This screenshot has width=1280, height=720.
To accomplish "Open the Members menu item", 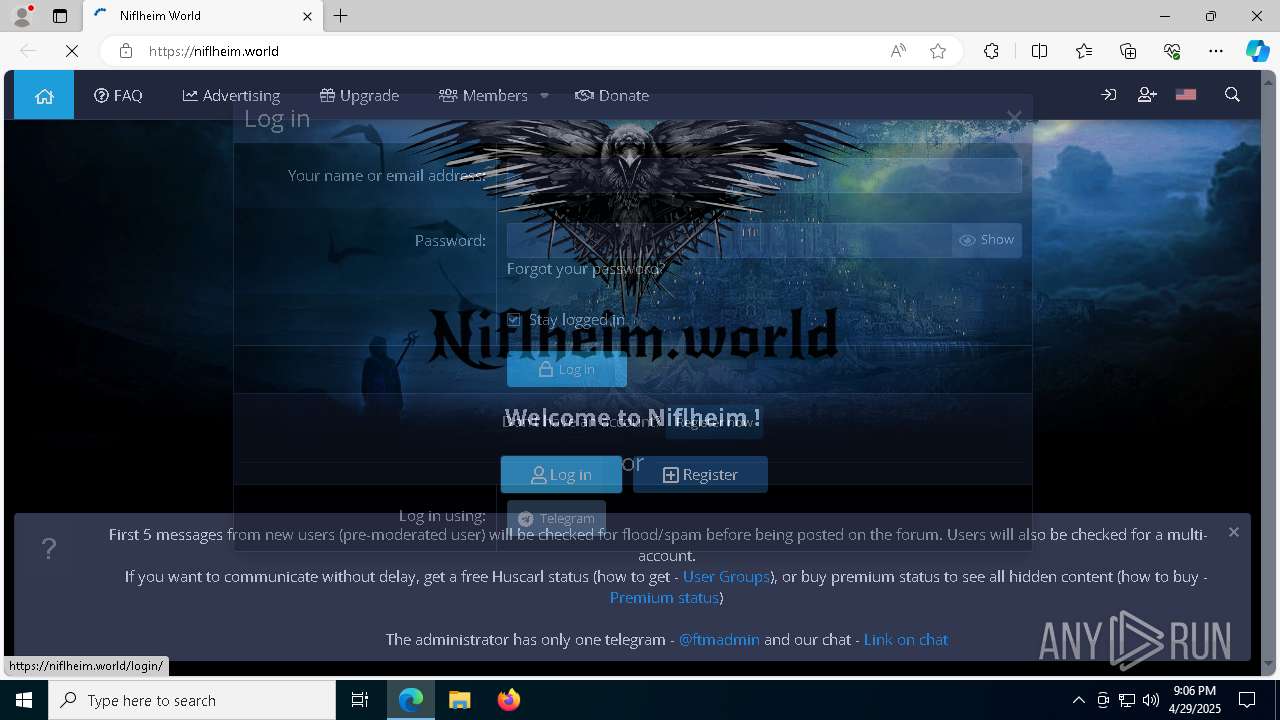I will tap(483, 96).
